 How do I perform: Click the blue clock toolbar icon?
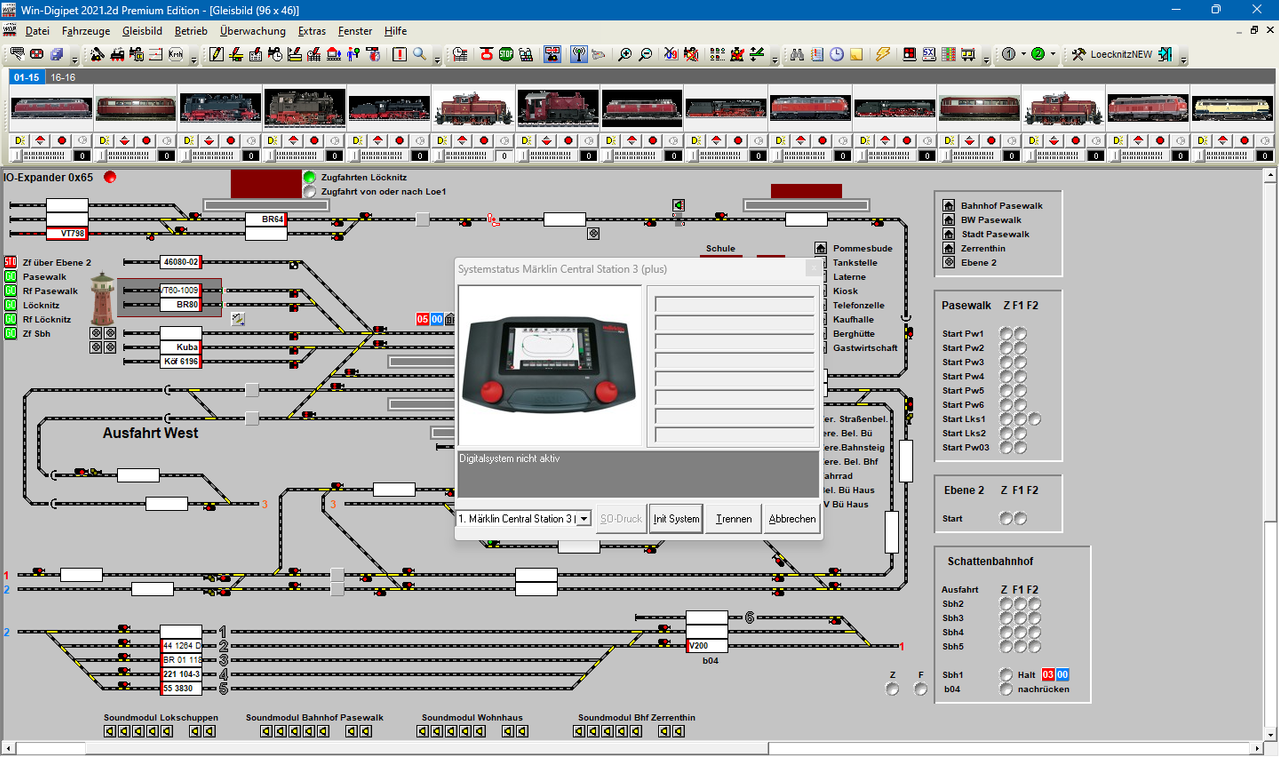point(837,54)
